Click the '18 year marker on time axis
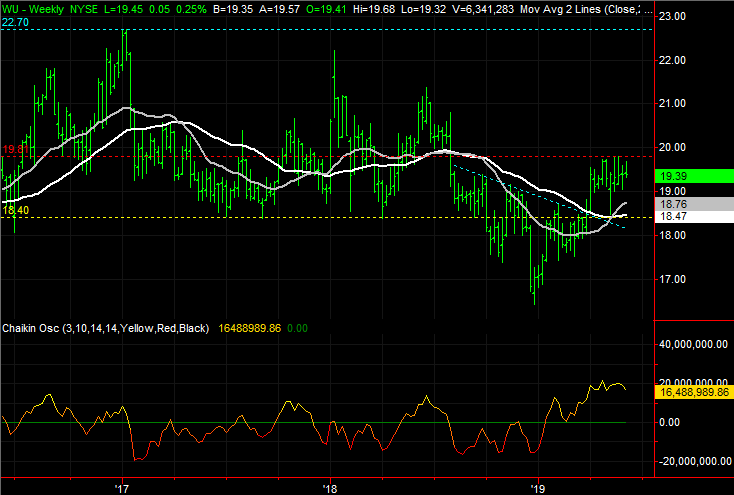This screenshot has width=734, height=495. point(330,489)
